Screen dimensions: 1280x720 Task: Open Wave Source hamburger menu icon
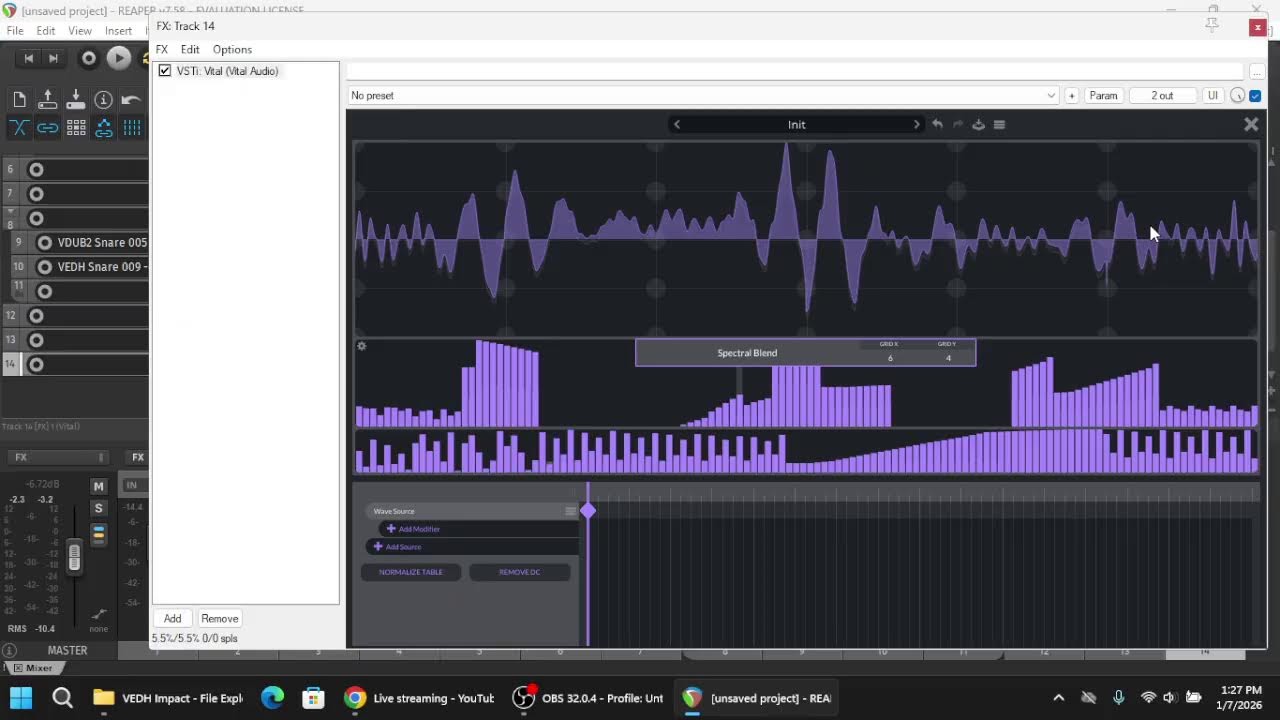(x=570, y=511)
